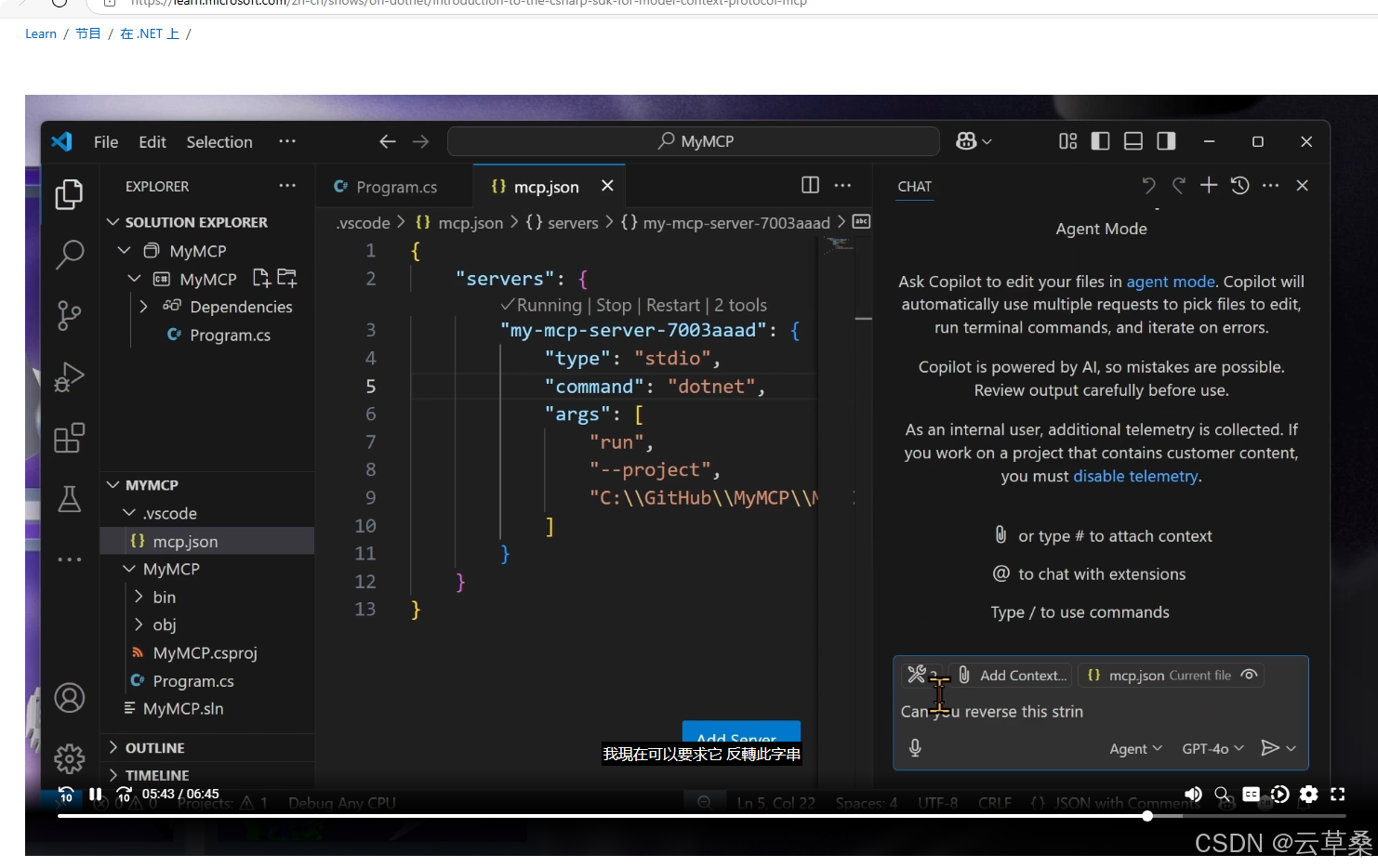Open the Manage gear in activity bar
This screenshot has height=868, width=1378.
(x=69, y=759)
